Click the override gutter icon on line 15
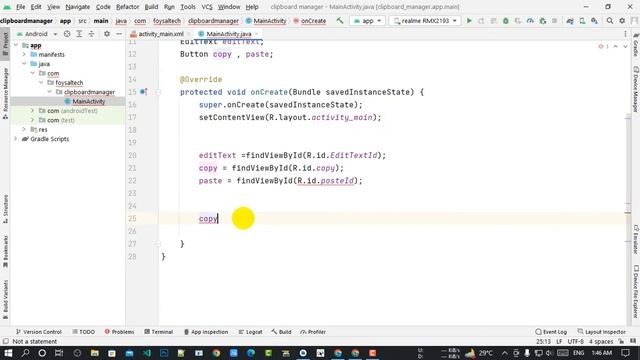This screenshot has width=640, height=360. (144, 92)
